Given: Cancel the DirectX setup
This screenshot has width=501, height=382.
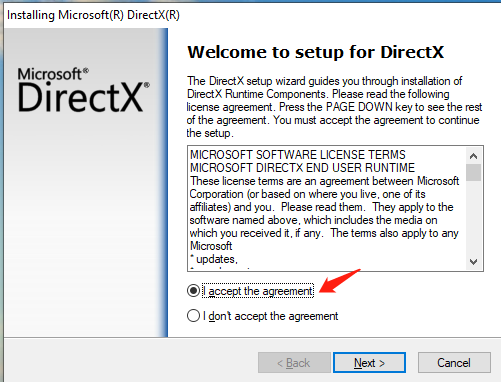Looking at the screenshot, I should point(454,363).
